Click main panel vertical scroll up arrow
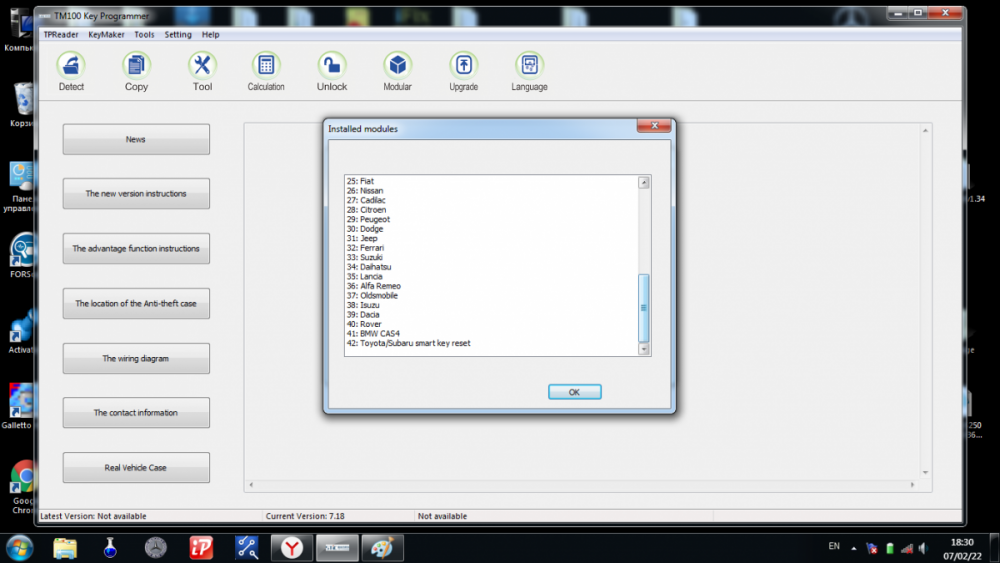Screen dimensions: 1000x563 pos(925,131)
